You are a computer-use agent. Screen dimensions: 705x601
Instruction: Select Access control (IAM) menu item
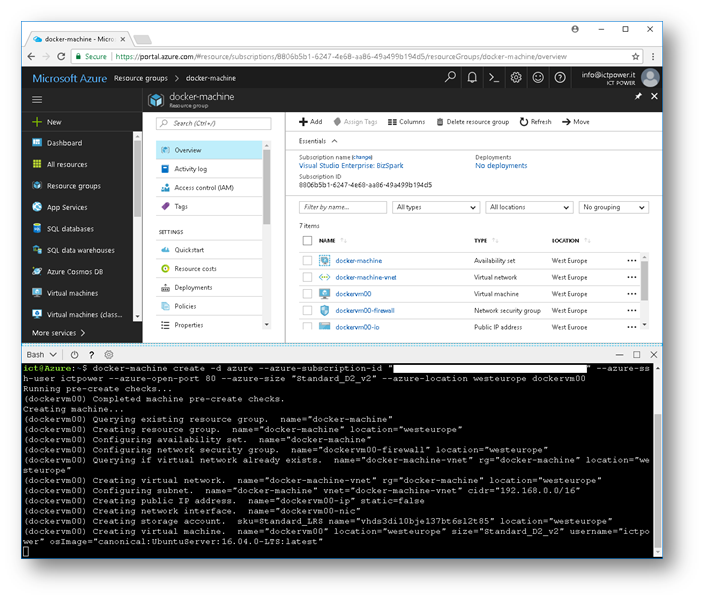pos(203,187)
